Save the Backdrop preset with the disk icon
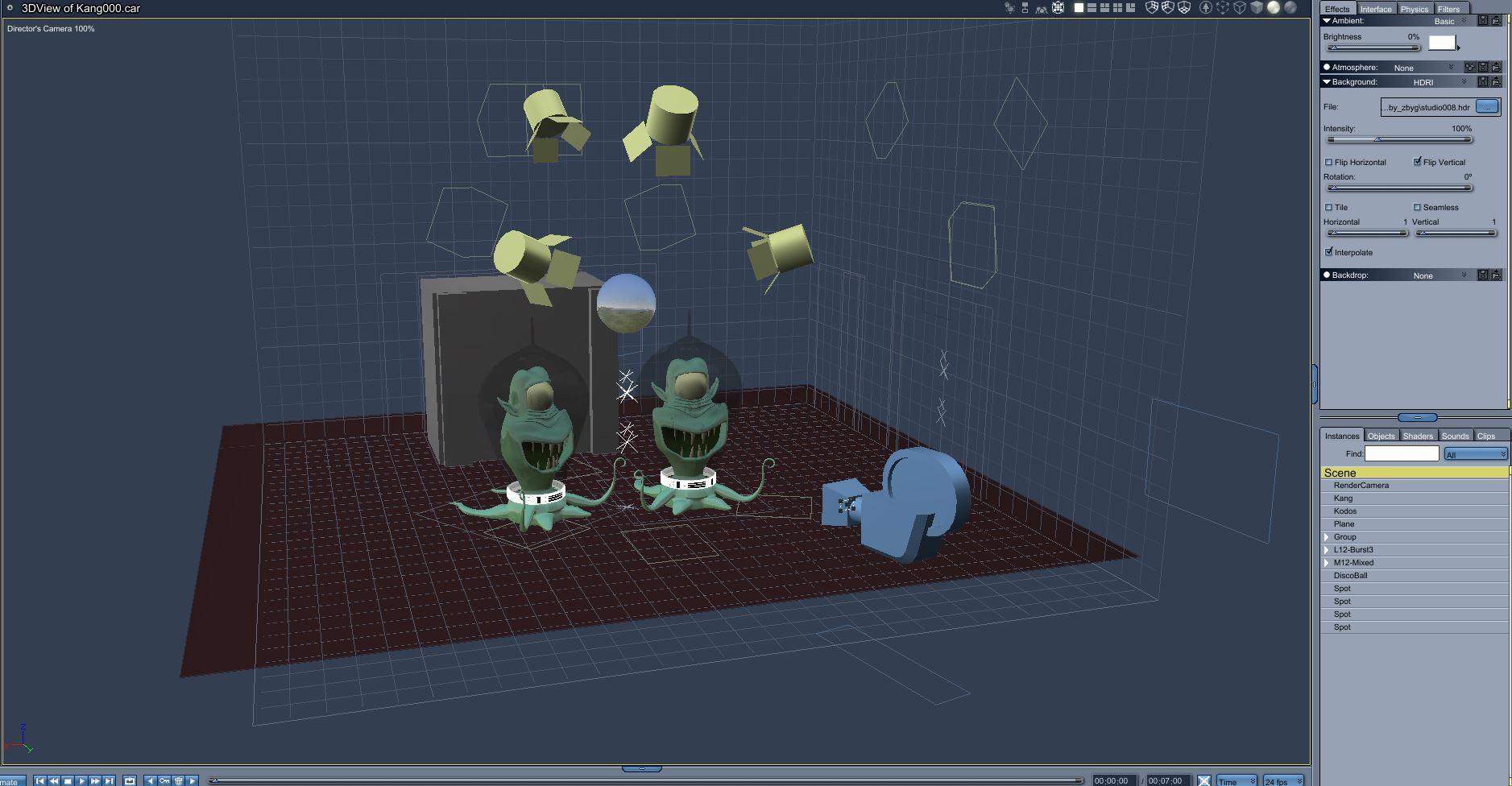This screenshot has width=1512, height=786. pyautogui.click(x=1483, y=275)
